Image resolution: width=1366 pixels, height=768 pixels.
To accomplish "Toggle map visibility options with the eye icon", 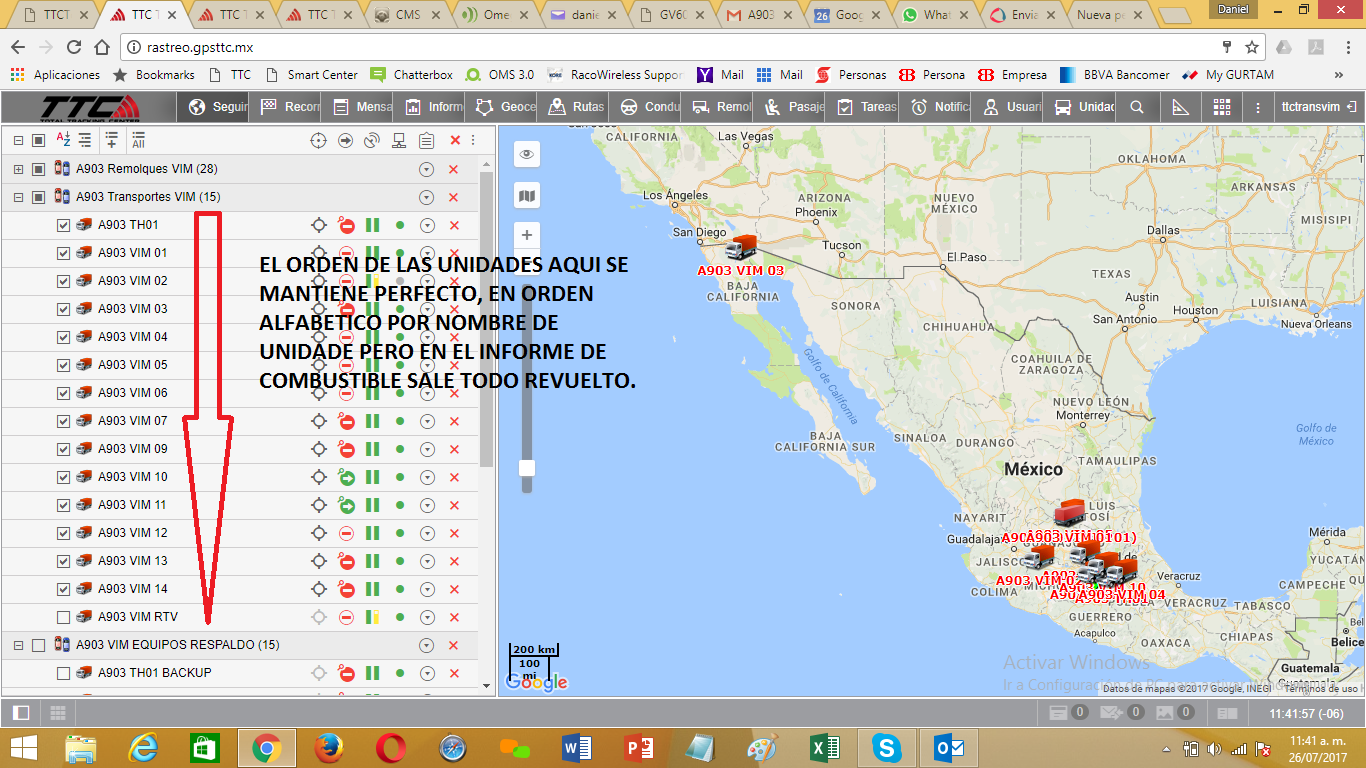I will point(527,153).
